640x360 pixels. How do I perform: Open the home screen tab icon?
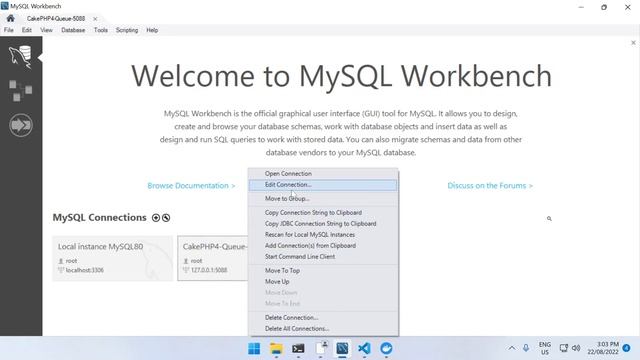click(x=10, y=18)
